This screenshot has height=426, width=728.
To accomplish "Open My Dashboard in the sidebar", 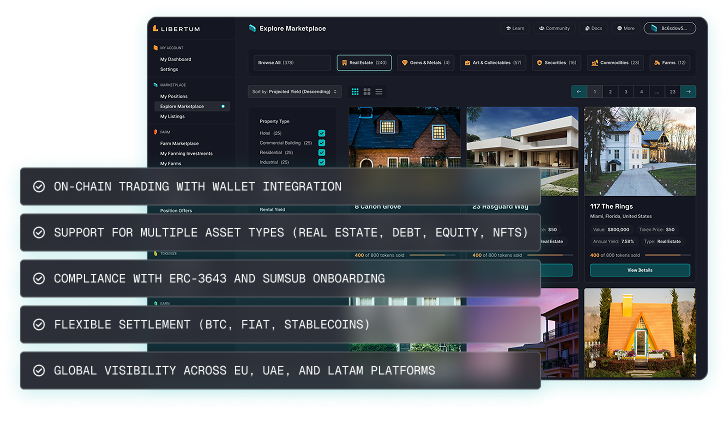I will (176, 59).
